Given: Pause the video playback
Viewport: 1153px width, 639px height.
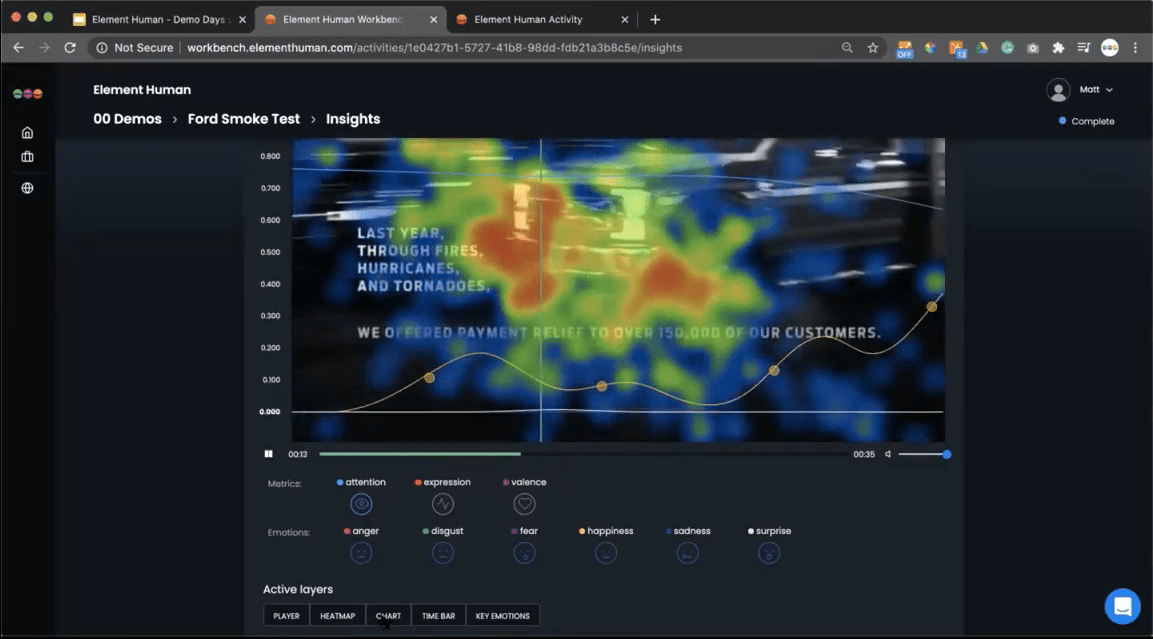Looking at the screenshot, I should tap(268, 453).
